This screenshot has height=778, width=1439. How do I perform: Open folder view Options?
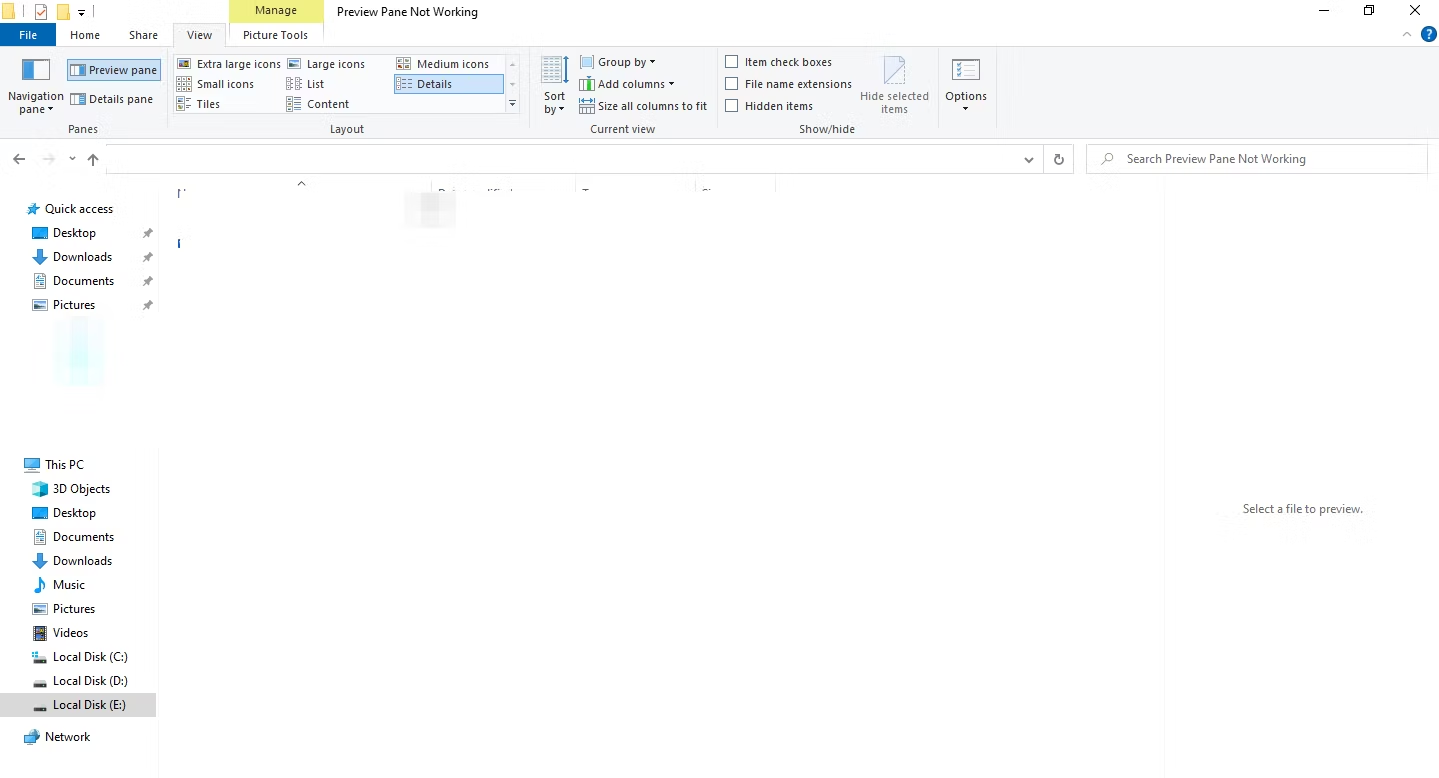pos(965,85)
